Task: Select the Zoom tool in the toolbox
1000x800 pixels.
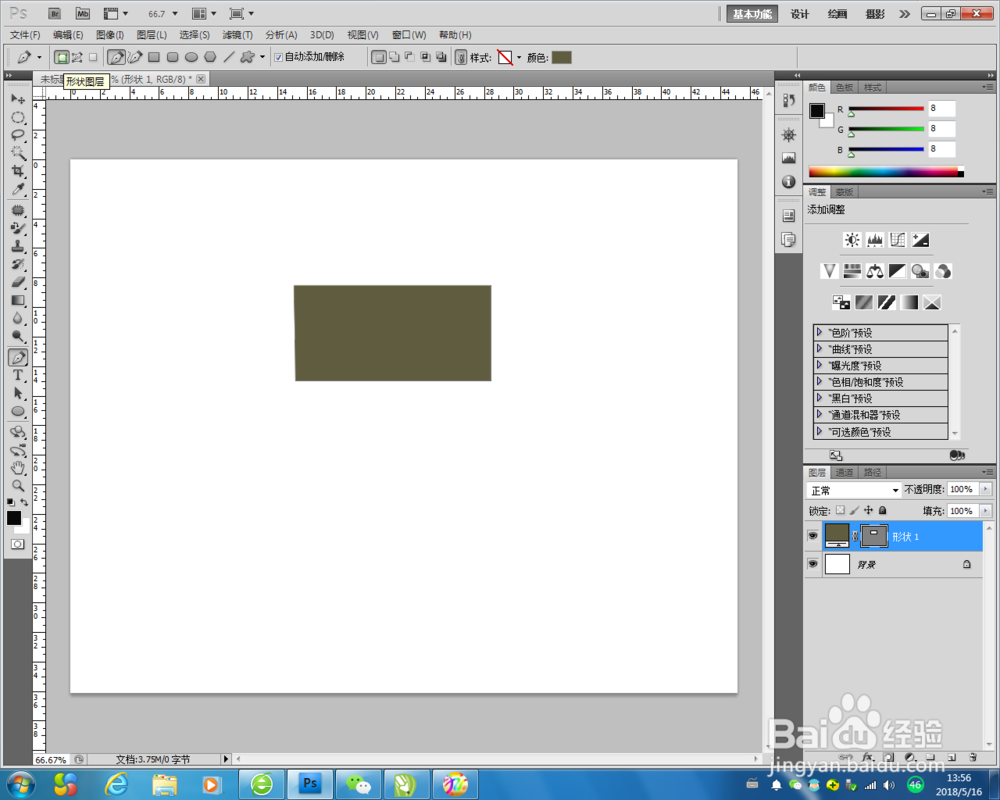Action: (18, 485)
